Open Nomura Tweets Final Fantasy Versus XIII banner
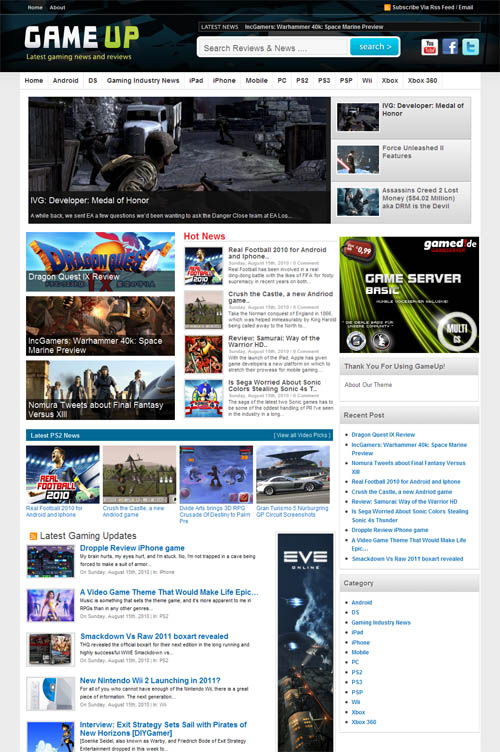Image resolution: width=500 pixels, height=752 pixels. [x=100, y=390]
